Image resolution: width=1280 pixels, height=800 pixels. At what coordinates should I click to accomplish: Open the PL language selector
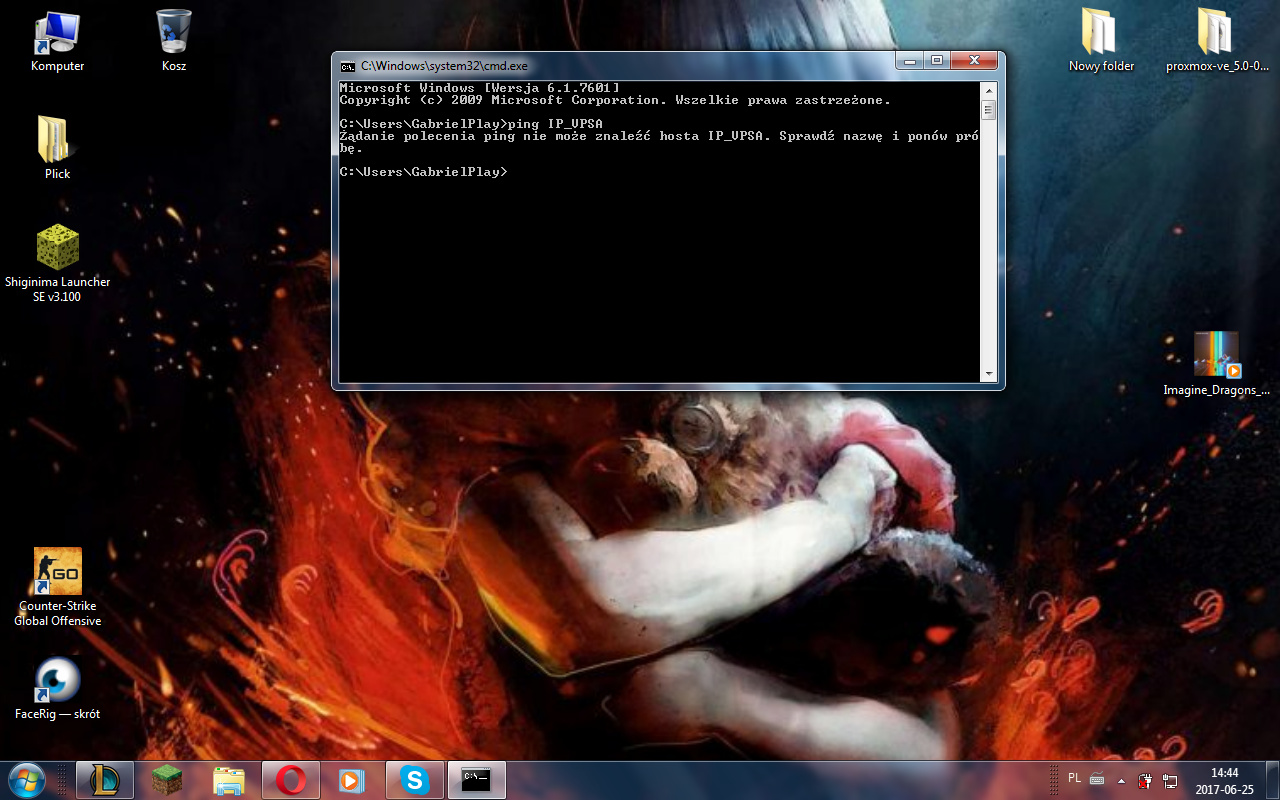coord(1074,777)
